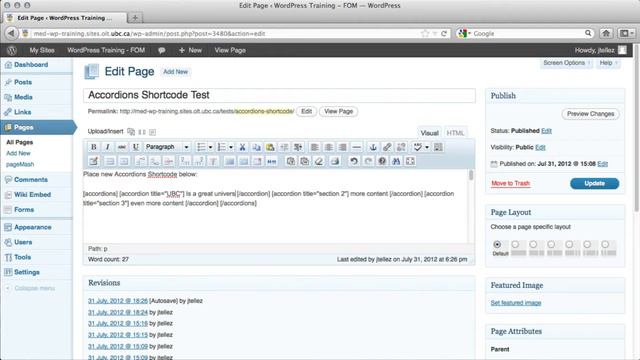Toggle bold formatting in editor toolbar
The height and width of the screenshot is (360, 640).
[93, 147]
